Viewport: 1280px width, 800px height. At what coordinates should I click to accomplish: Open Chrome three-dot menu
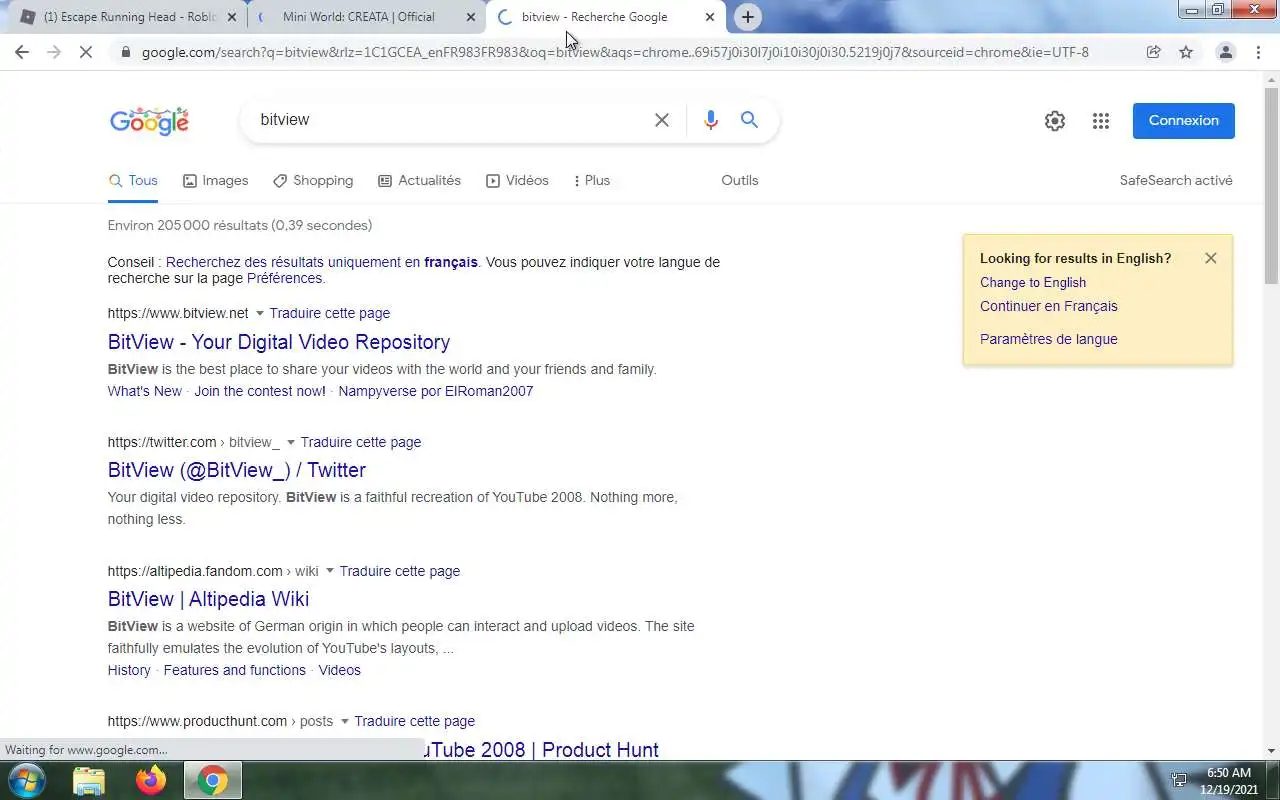[x=1258, y=52]
